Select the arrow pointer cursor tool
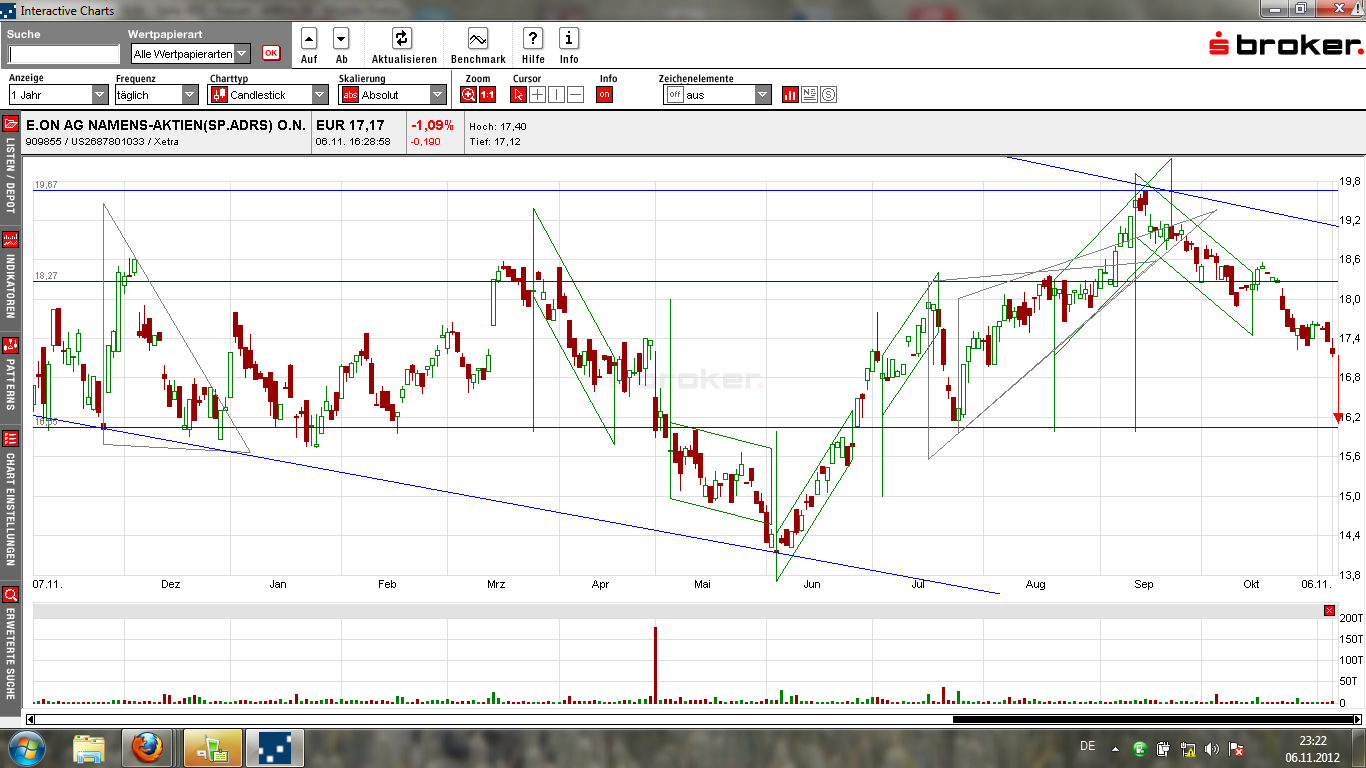 (x=518, y=95)
